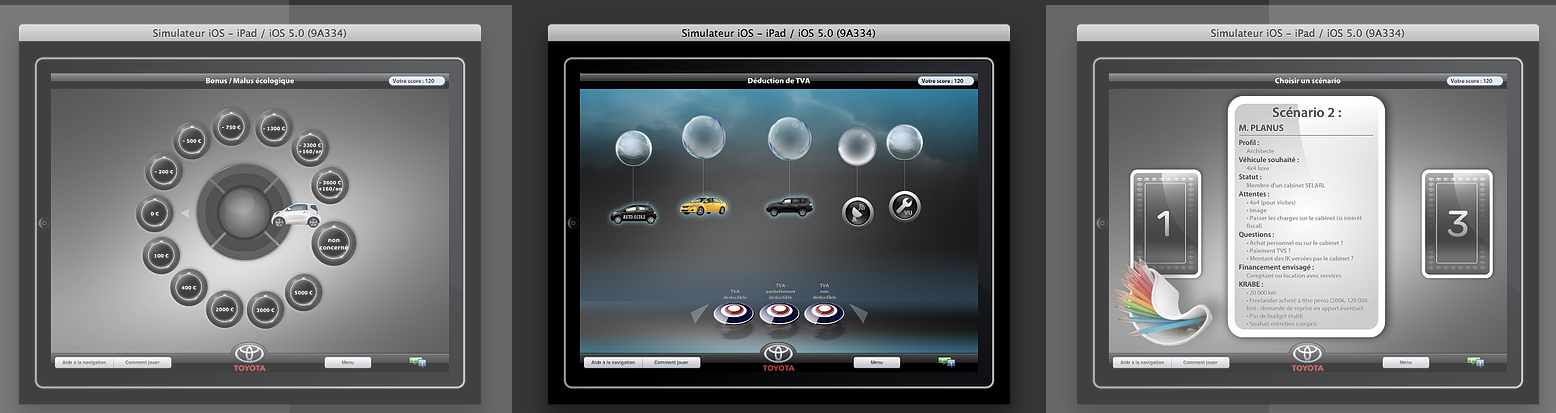Click 'Aide à la navigation' in Scénario window
Image resolution: width=1556 pixels, height=413 pixels.
coord(1141,363)
